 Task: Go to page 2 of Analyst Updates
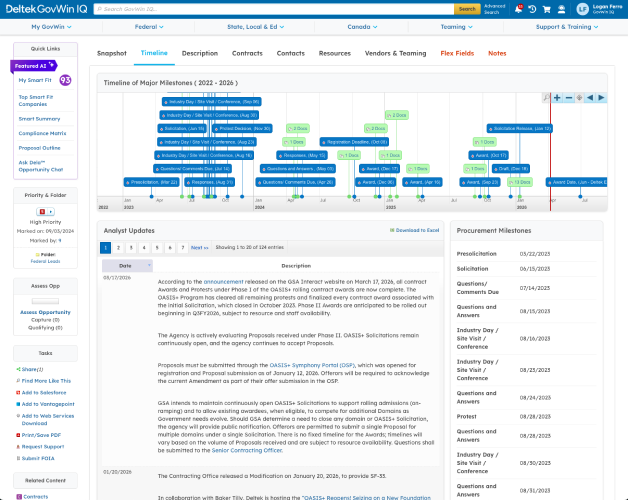tap(118, 248)
